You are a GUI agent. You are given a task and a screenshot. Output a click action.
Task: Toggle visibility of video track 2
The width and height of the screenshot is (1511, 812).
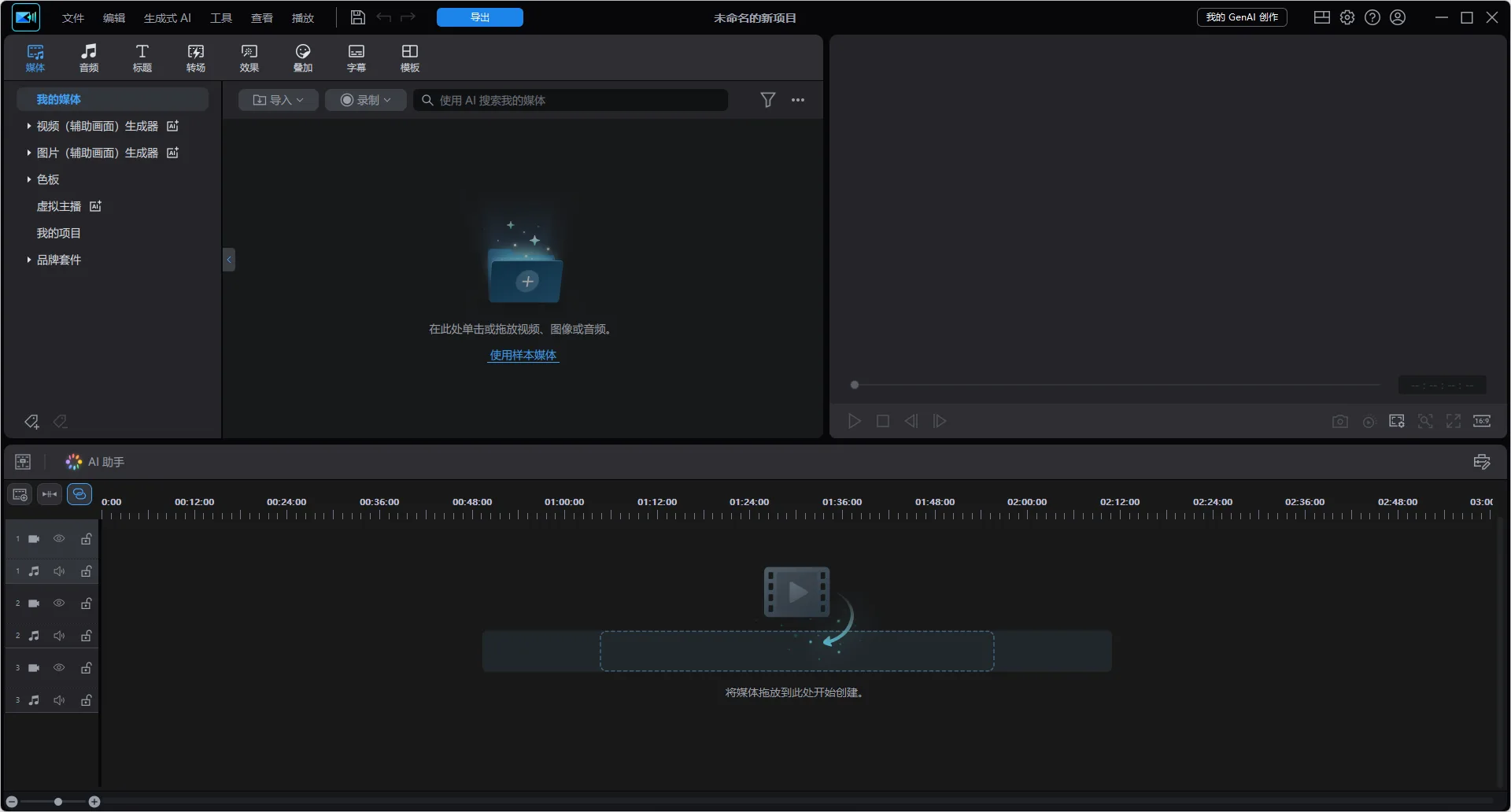(59, 603)
